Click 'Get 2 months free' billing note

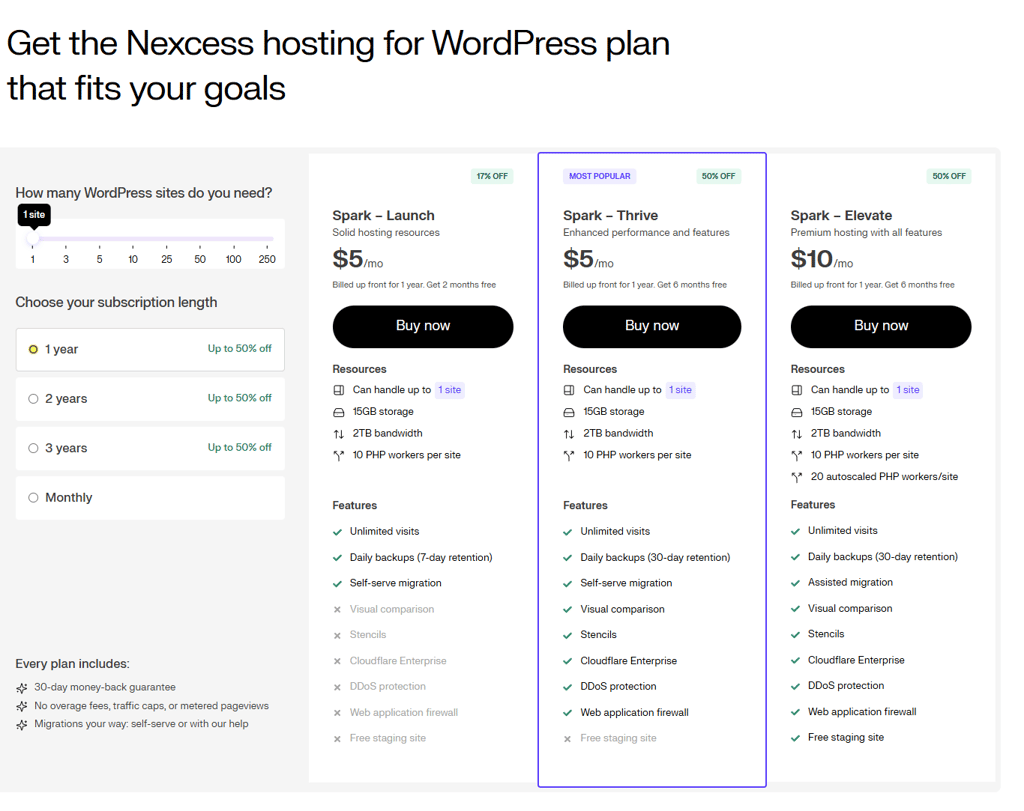pos(461,285)
